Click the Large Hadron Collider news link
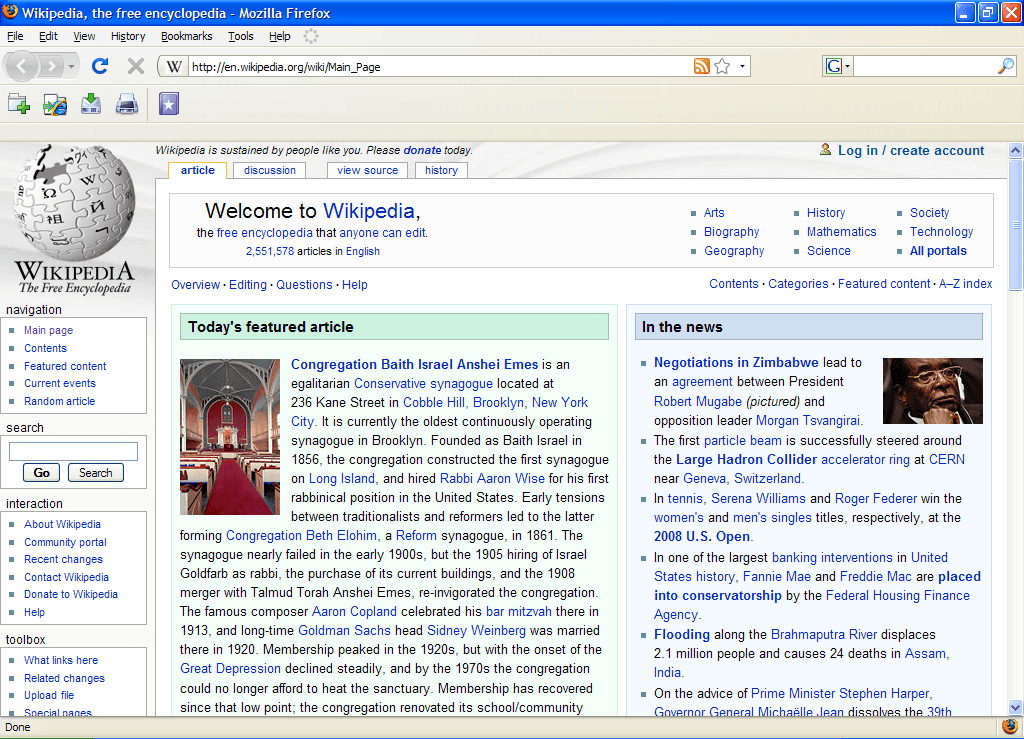 click(746, 460)
